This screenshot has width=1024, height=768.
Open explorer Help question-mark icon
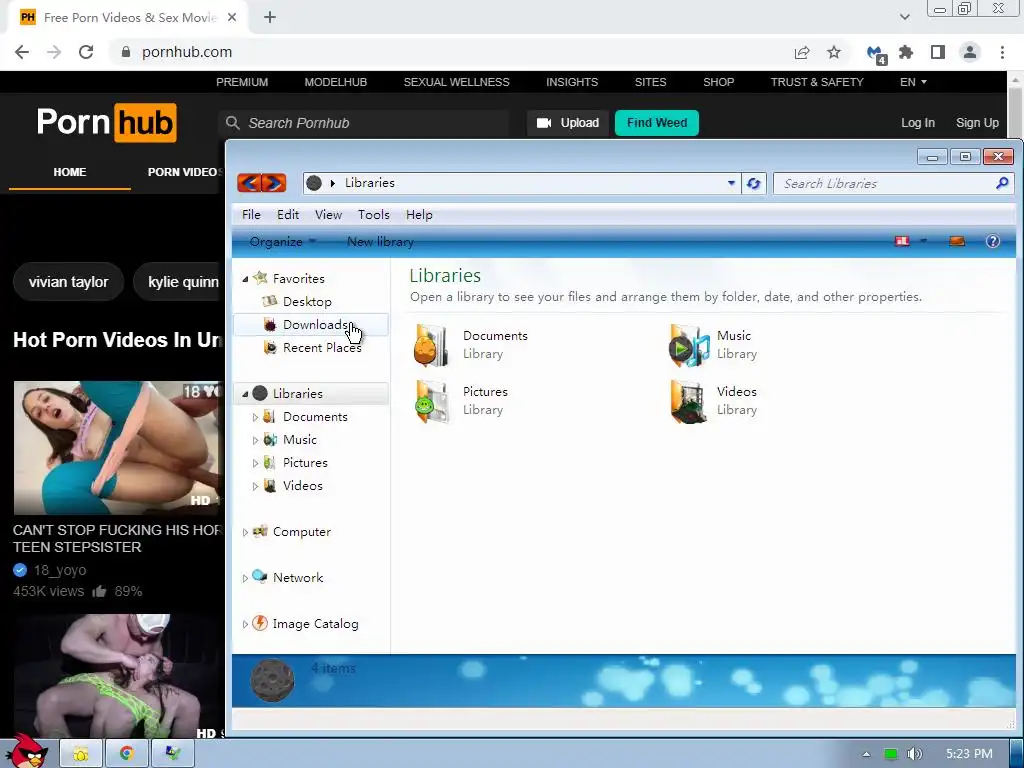point(992,241)
